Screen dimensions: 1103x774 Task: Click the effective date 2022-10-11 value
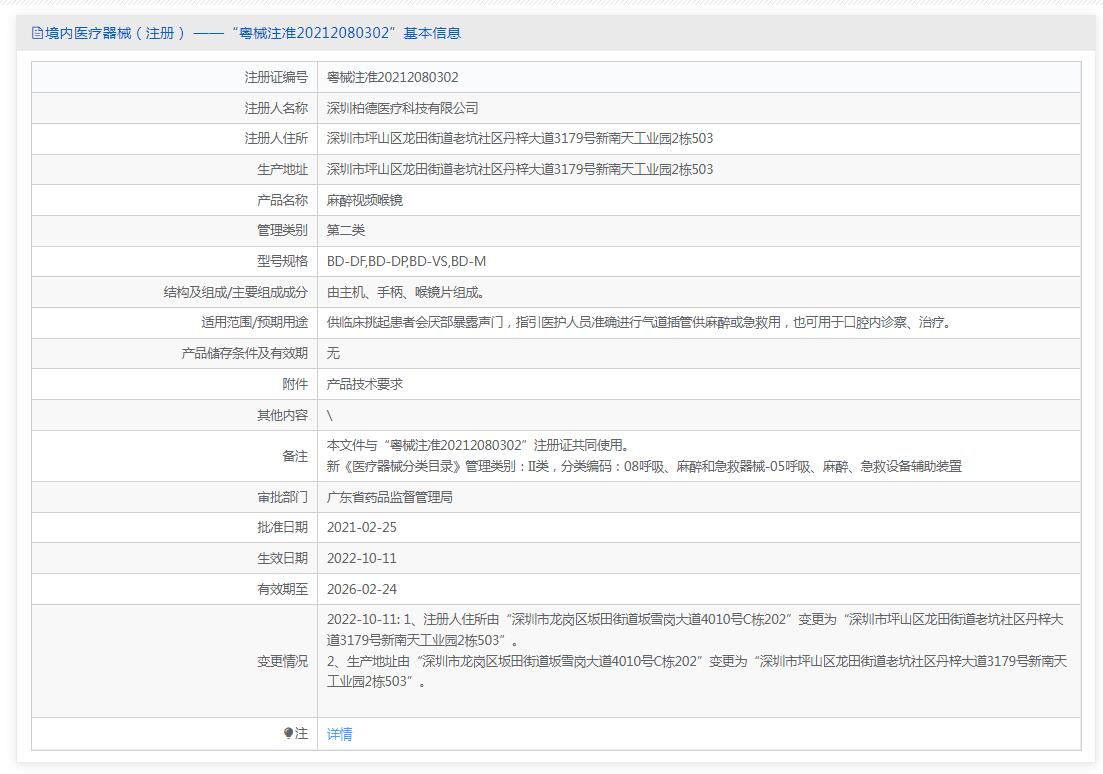point(361,558)
